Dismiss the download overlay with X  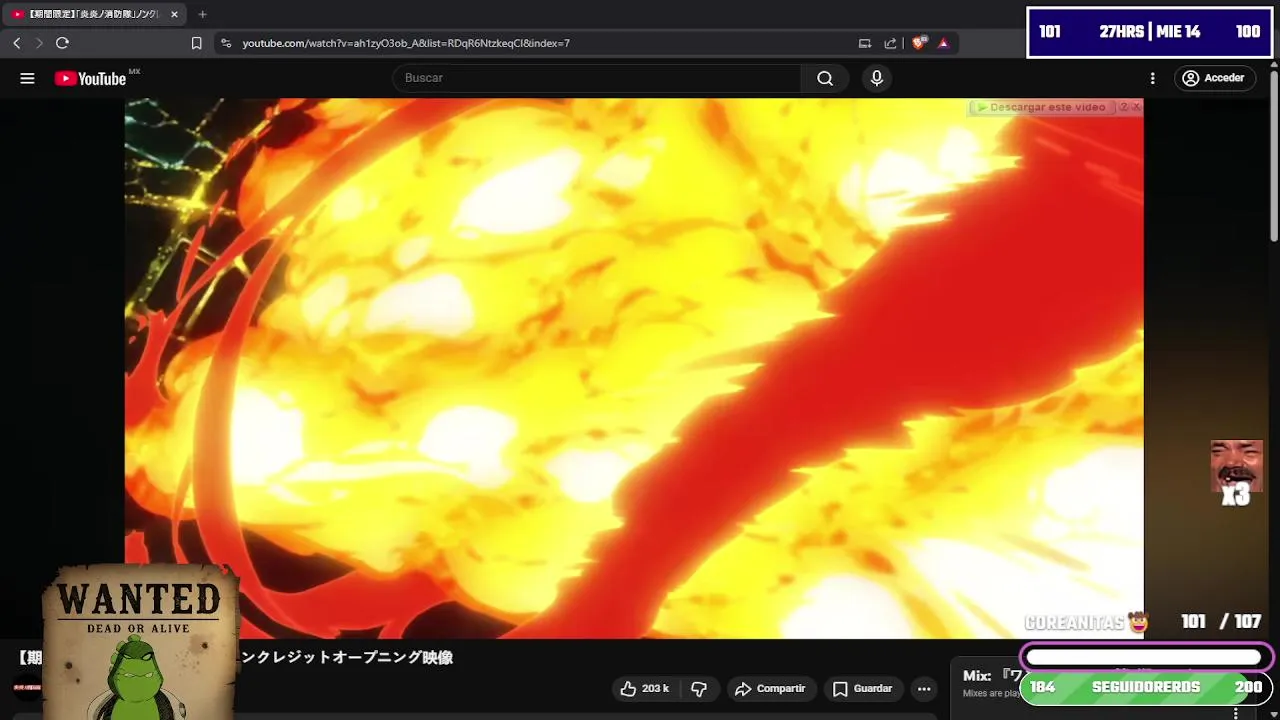[1136, 107]
